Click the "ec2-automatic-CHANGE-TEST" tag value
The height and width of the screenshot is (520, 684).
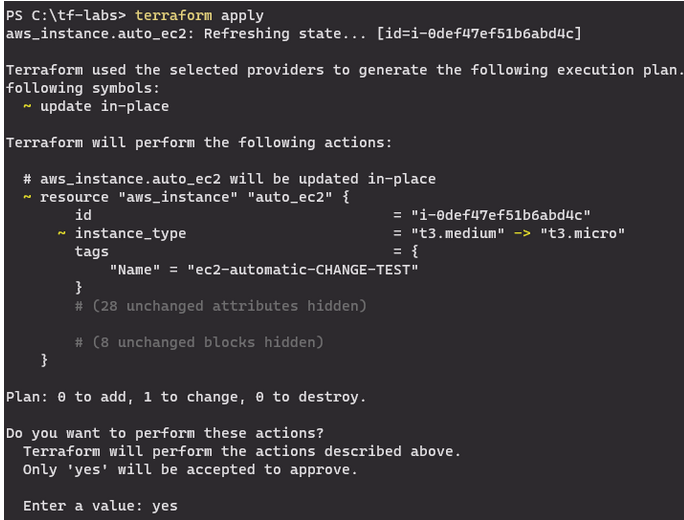[302, 270]
